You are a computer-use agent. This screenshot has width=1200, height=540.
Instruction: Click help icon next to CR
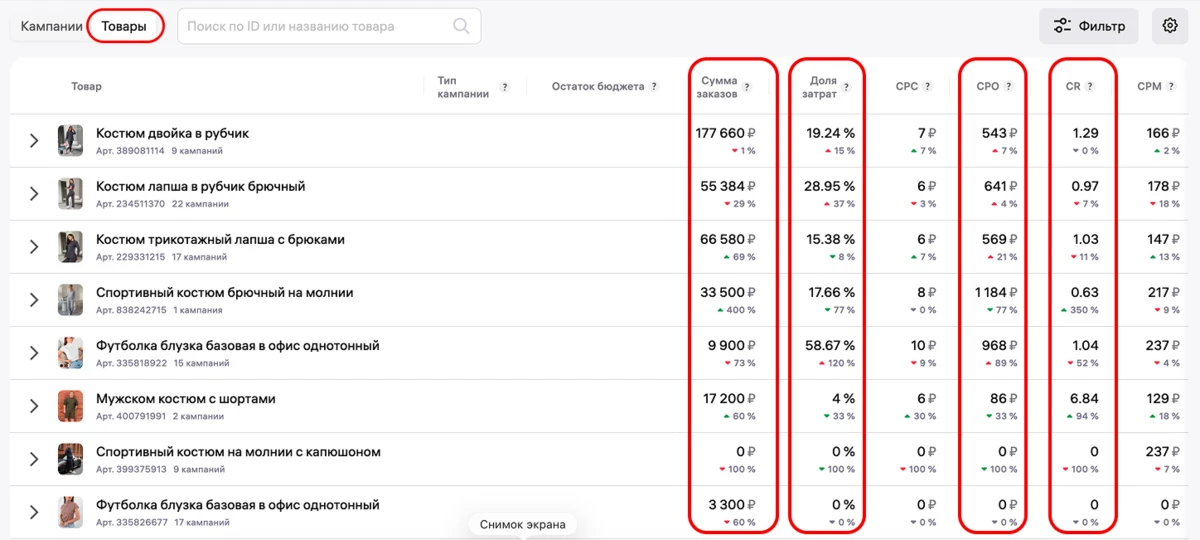[1090, 87]
